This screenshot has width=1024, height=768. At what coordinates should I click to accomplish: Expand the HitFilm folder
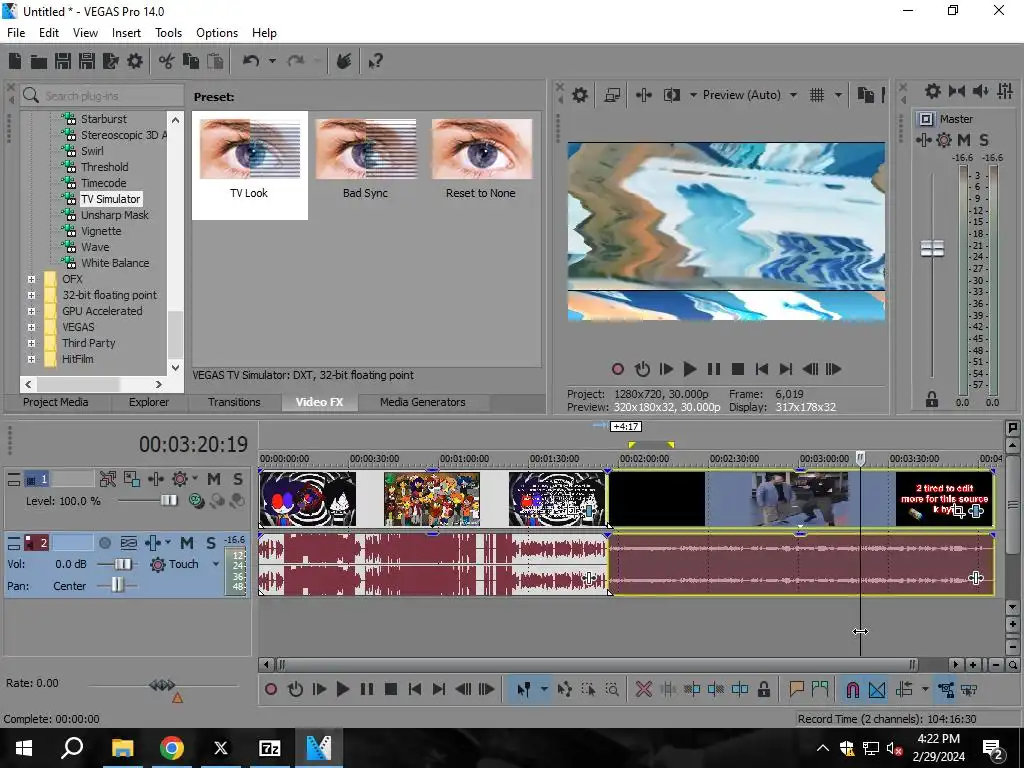tap(31, 359)
